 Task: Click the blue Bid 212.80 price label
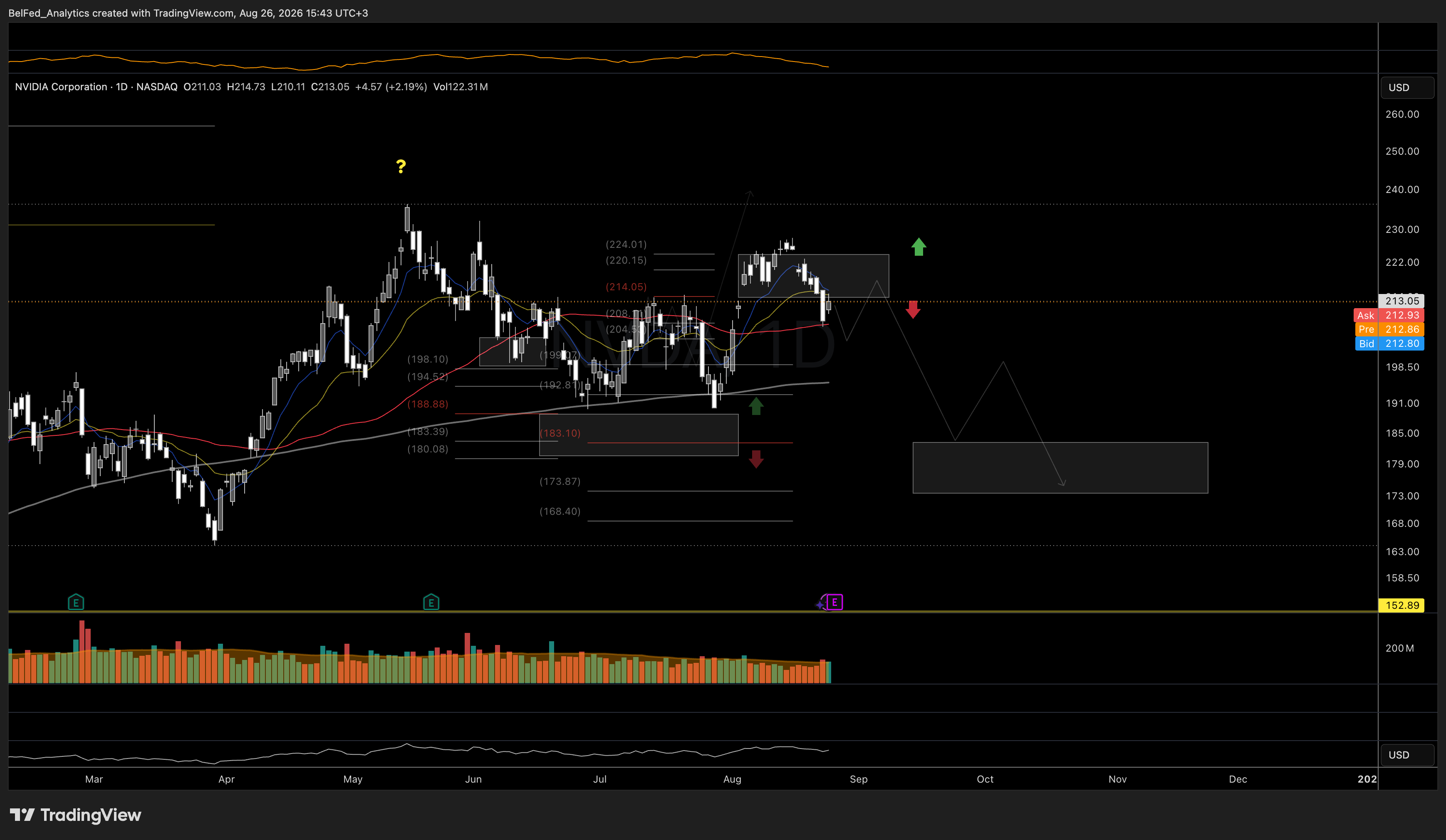point(1389,343)
